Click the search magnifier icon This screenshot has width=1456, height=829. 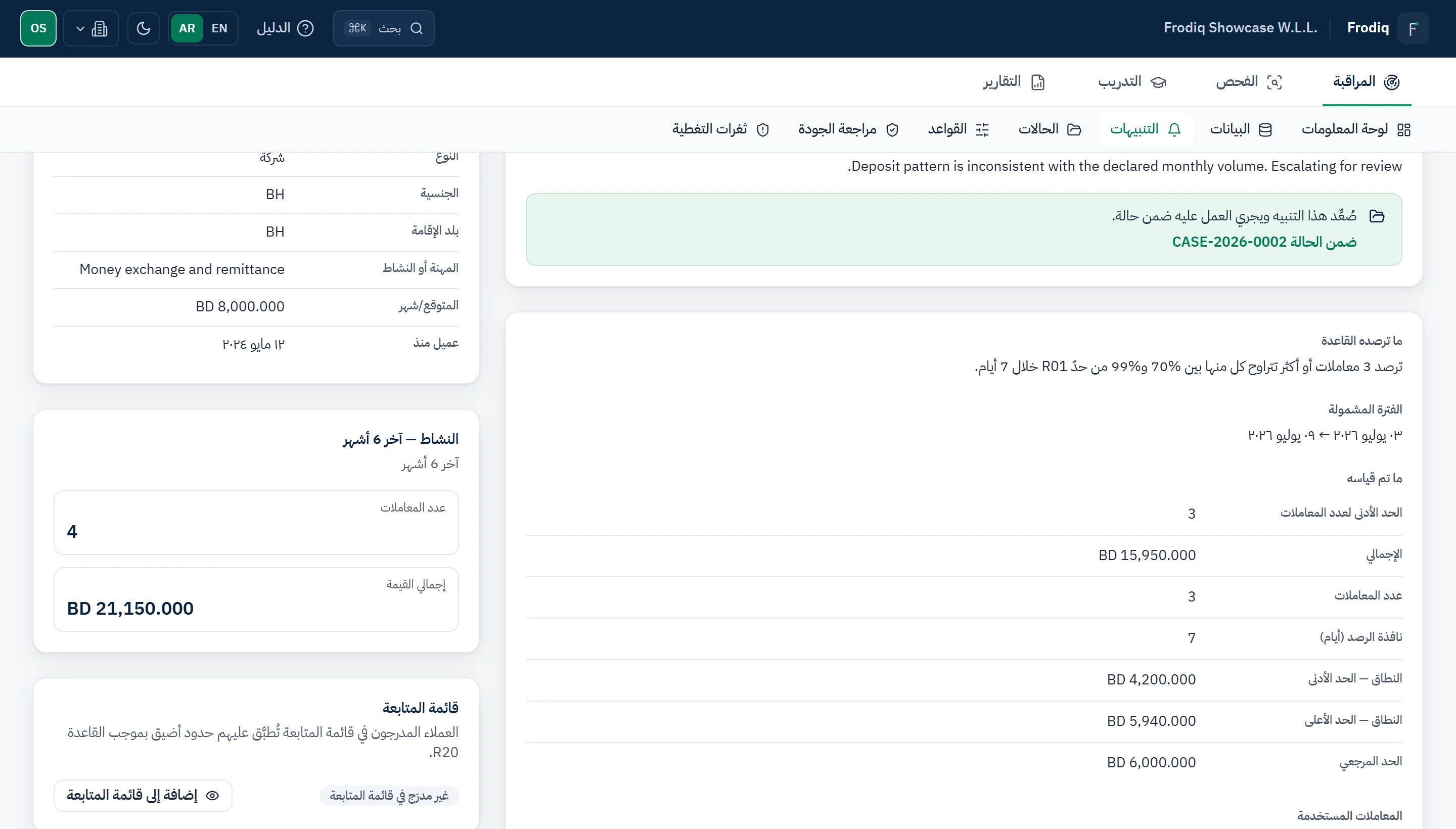click(x=416, y=28)
